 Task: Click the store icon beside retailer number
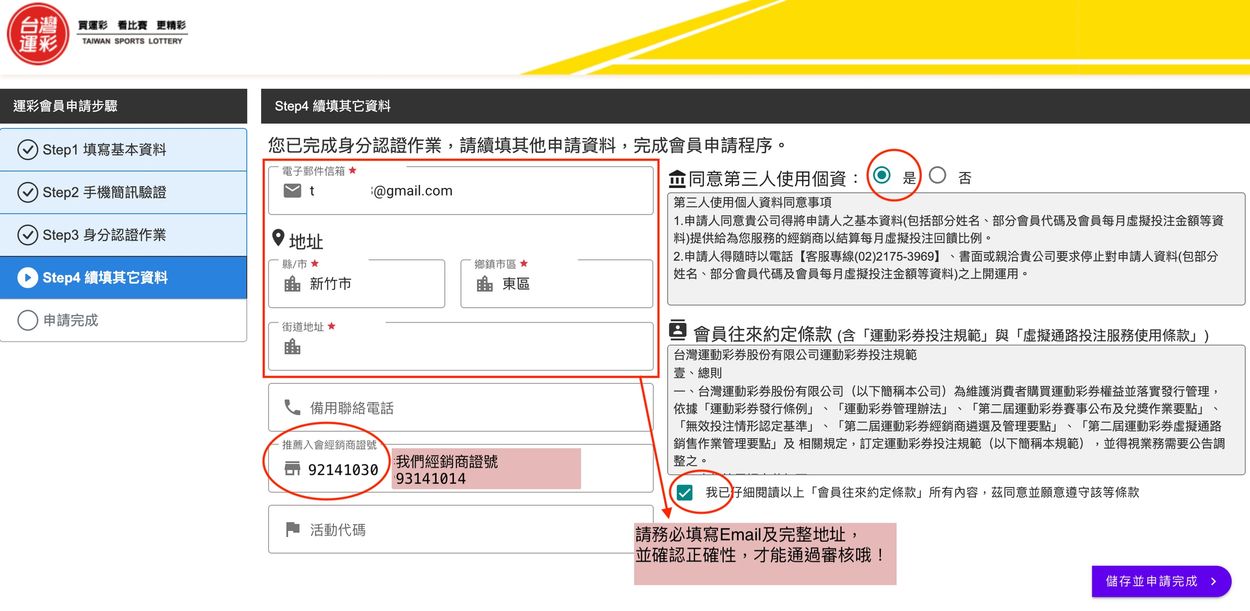292,469
